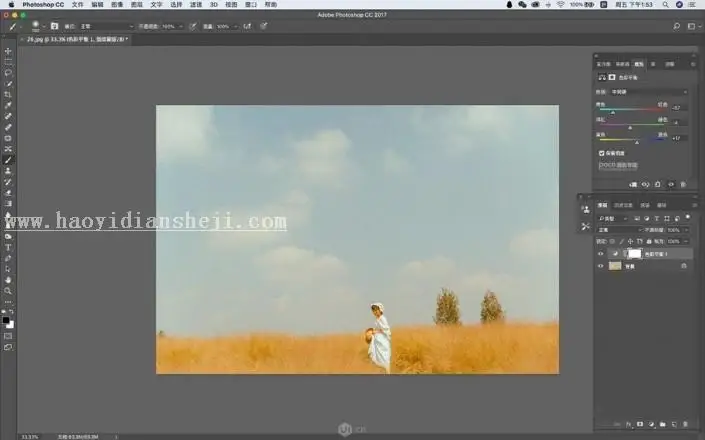The height and width of the screenshot is (440, 705).
Task: Open the painting Mode dropdown
Action: coord(106,27)
